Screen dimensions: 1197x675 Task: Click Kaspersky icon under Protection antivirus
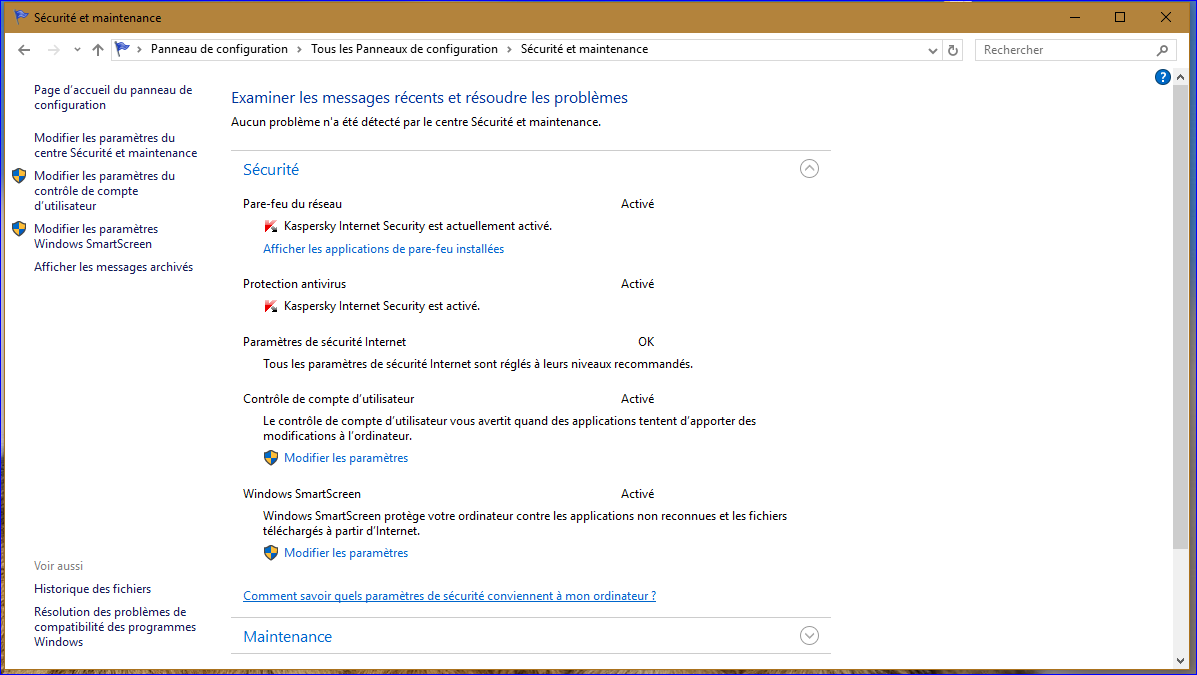[x=270, y=306]
